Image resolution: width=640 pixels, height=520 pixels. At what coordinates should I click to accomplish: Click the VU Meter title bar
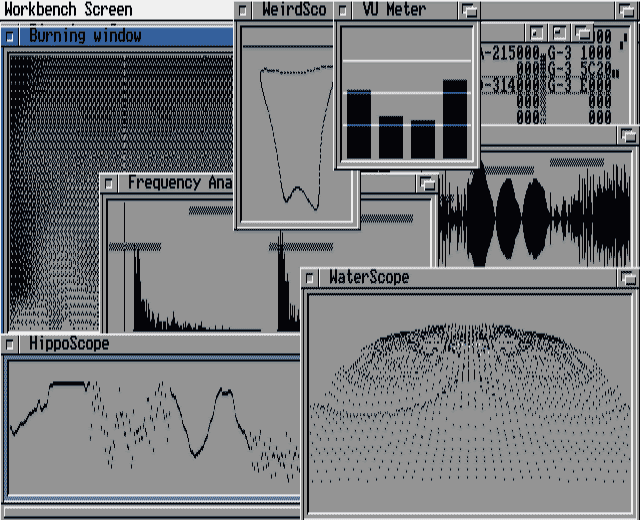[x=400, y=10]
